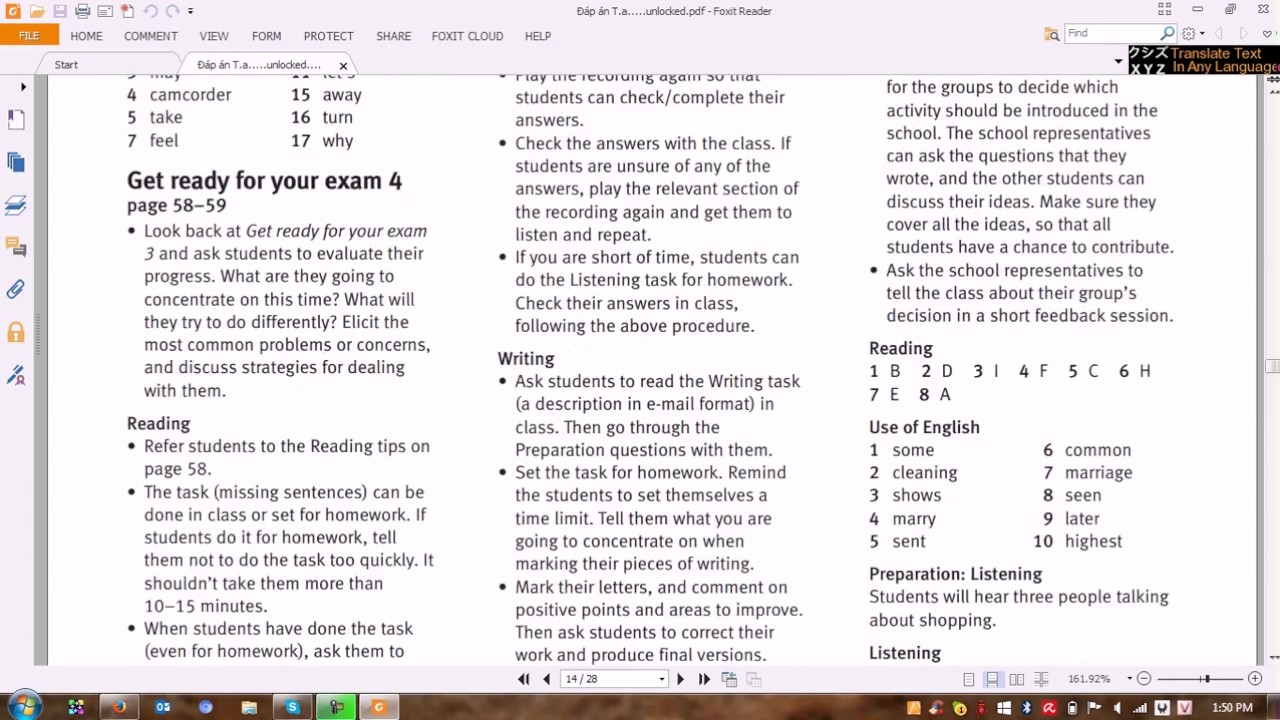Image resolution: width=1280 pixels, height=720 pixels.
Task: Click inside the Find search field
Action: click(x=1111, y=33)
